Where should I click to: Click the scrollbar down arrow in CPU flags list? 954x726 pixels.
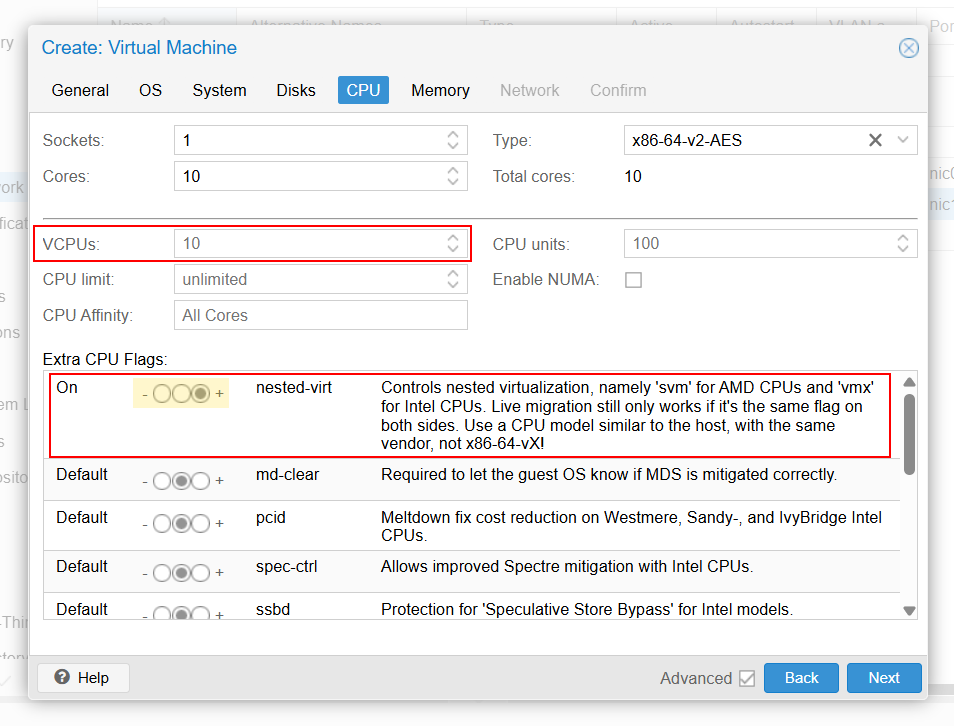pyautogui.click(x=909, y=610)
